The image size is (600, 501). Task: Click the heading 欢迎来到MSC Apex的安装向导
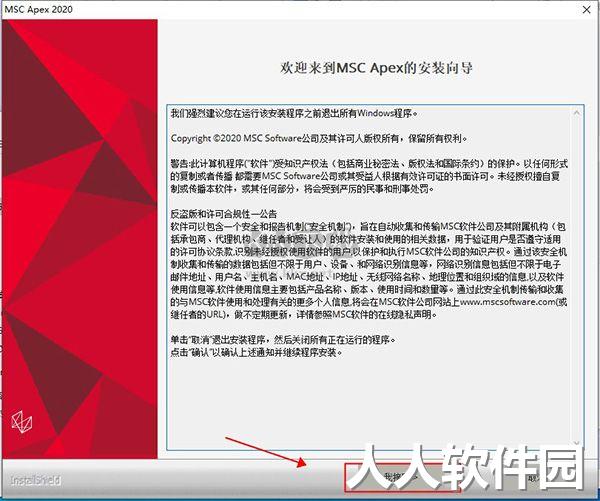point(377,69)
